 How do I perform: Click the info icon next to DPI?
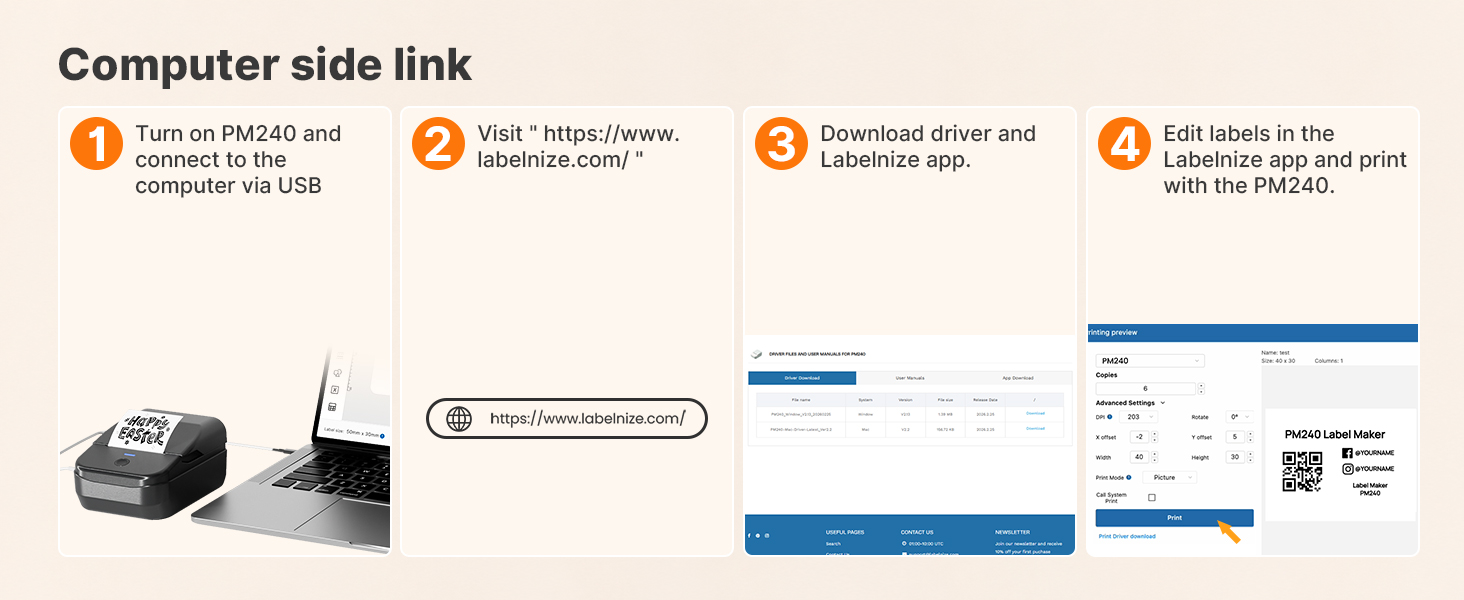[1110, 417]
